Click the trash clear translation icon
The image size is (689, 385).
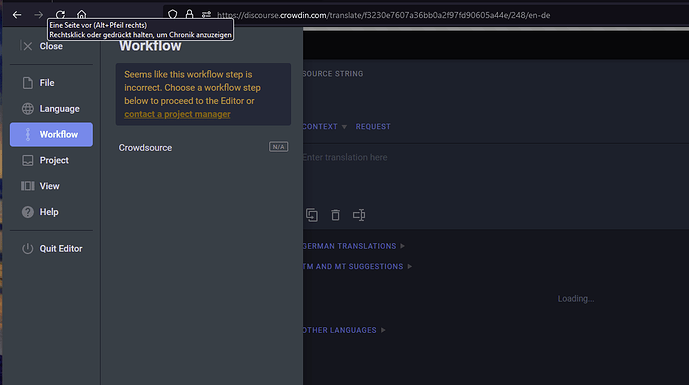point(335,215)
